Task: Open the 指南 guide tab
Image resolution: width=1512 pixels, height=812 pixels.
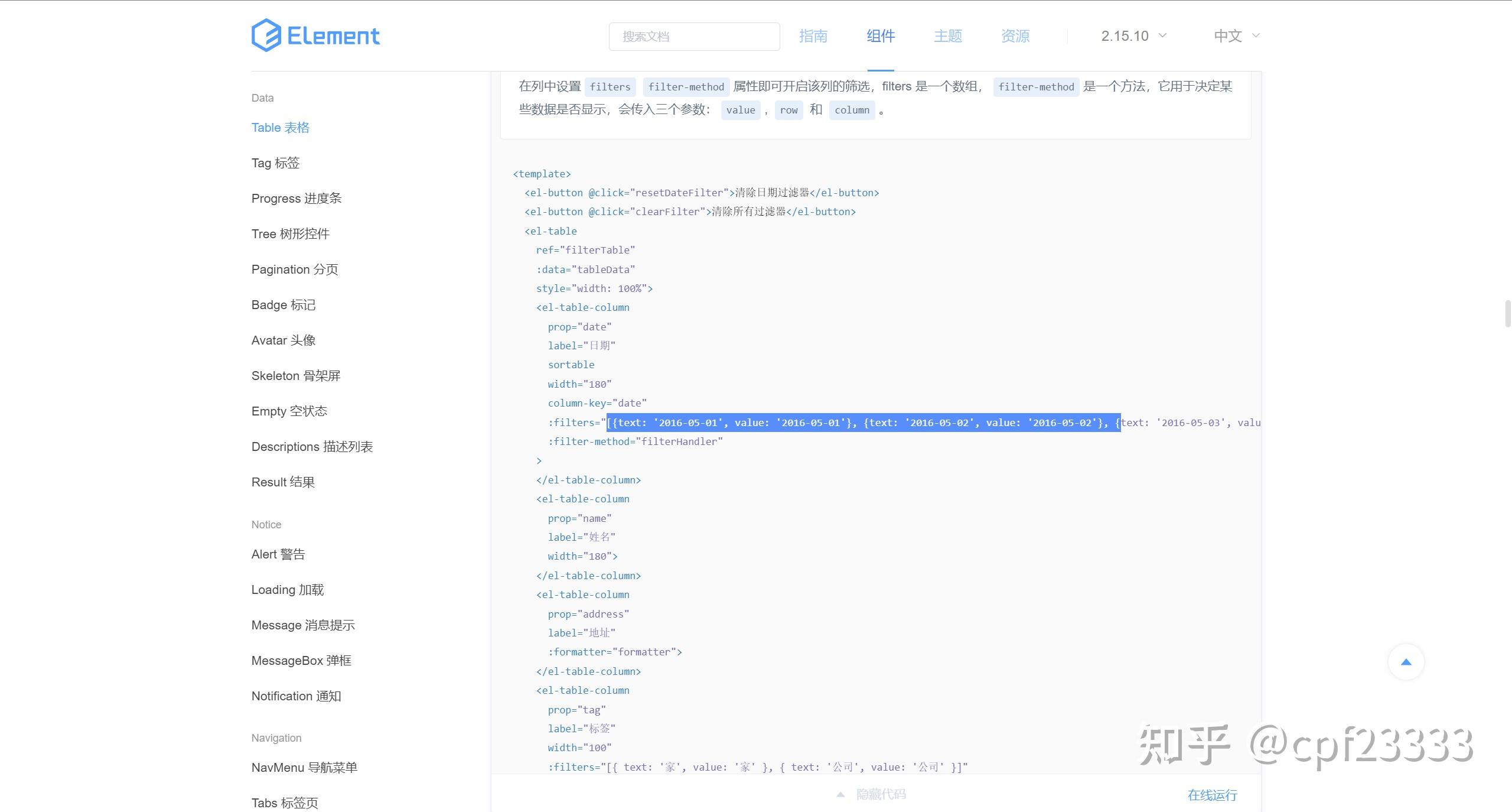Action: coord(813,36)
